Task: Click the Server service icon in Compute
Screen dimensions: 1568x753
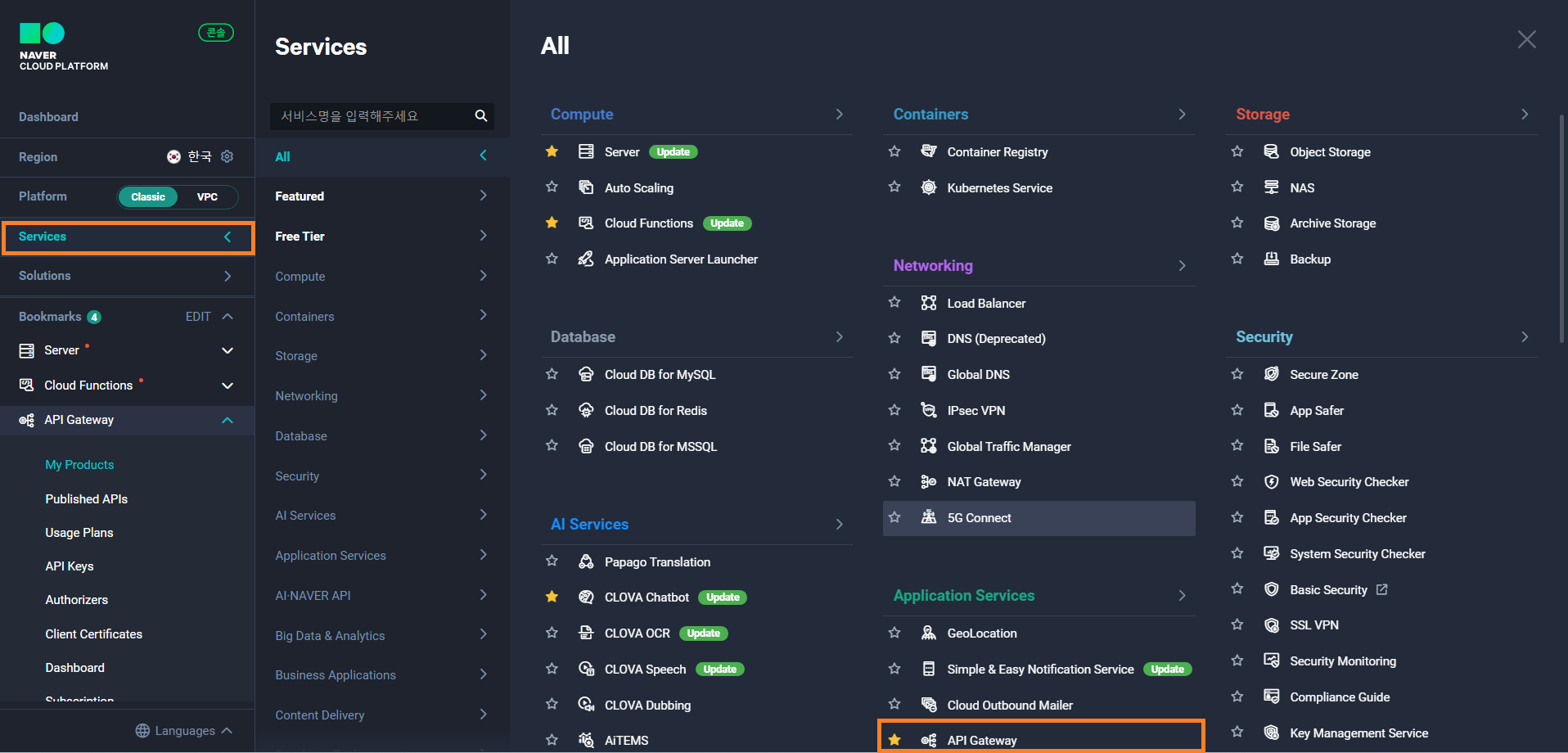Action: (586, 151)
